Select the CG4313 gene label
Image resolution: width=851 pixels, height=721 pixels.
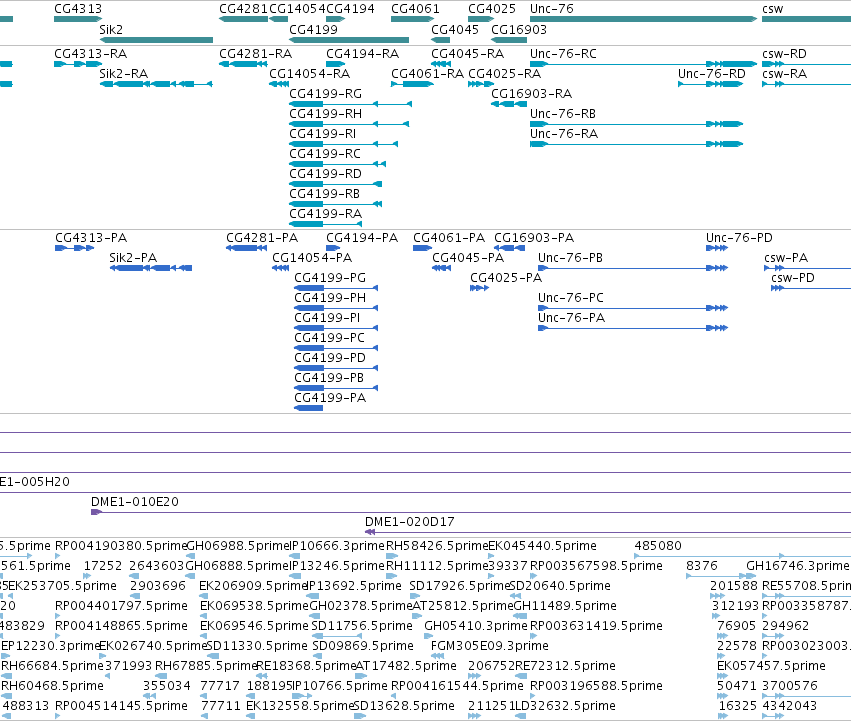78,9
